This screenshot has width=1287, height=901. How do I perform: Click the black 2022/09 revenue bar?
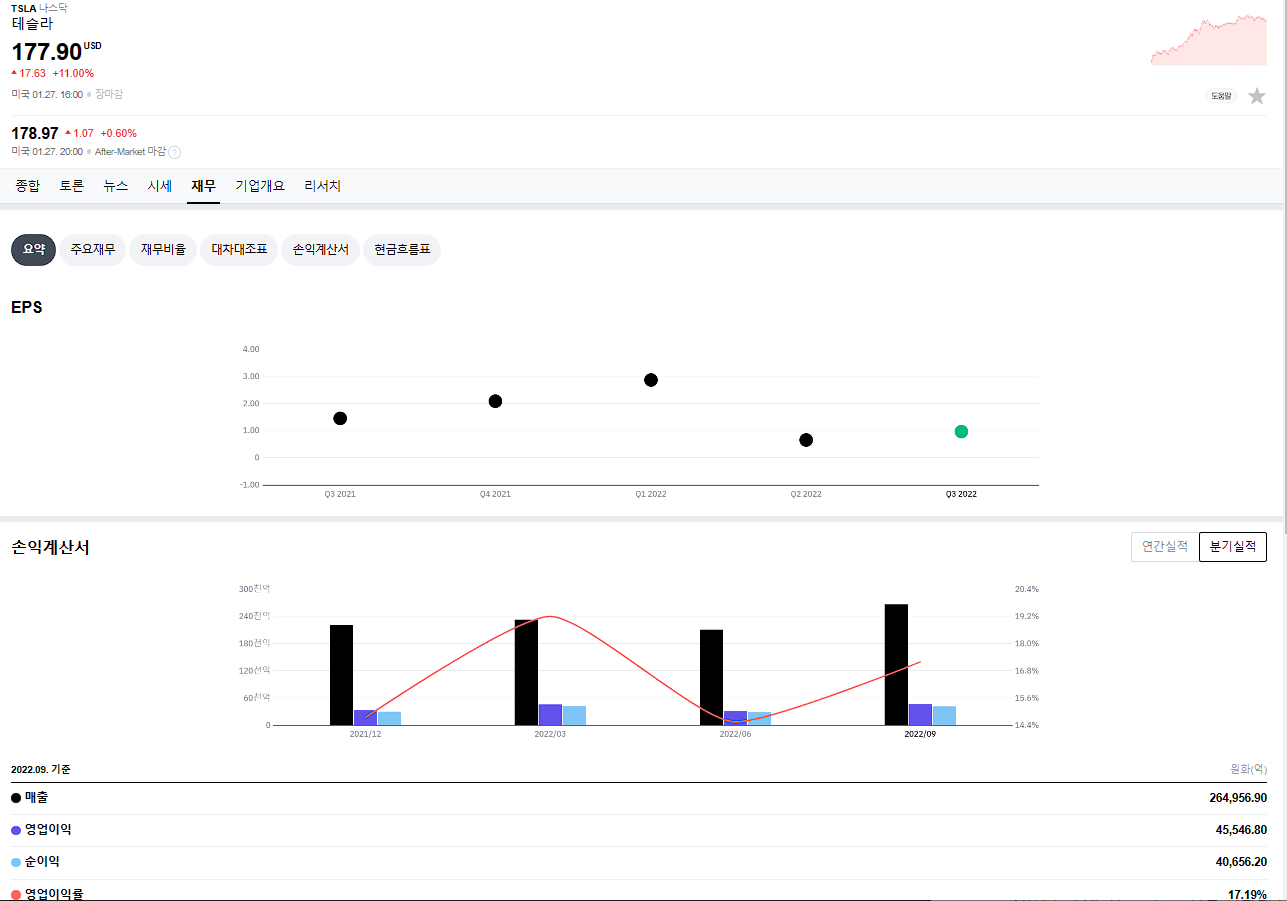(896, 664)
